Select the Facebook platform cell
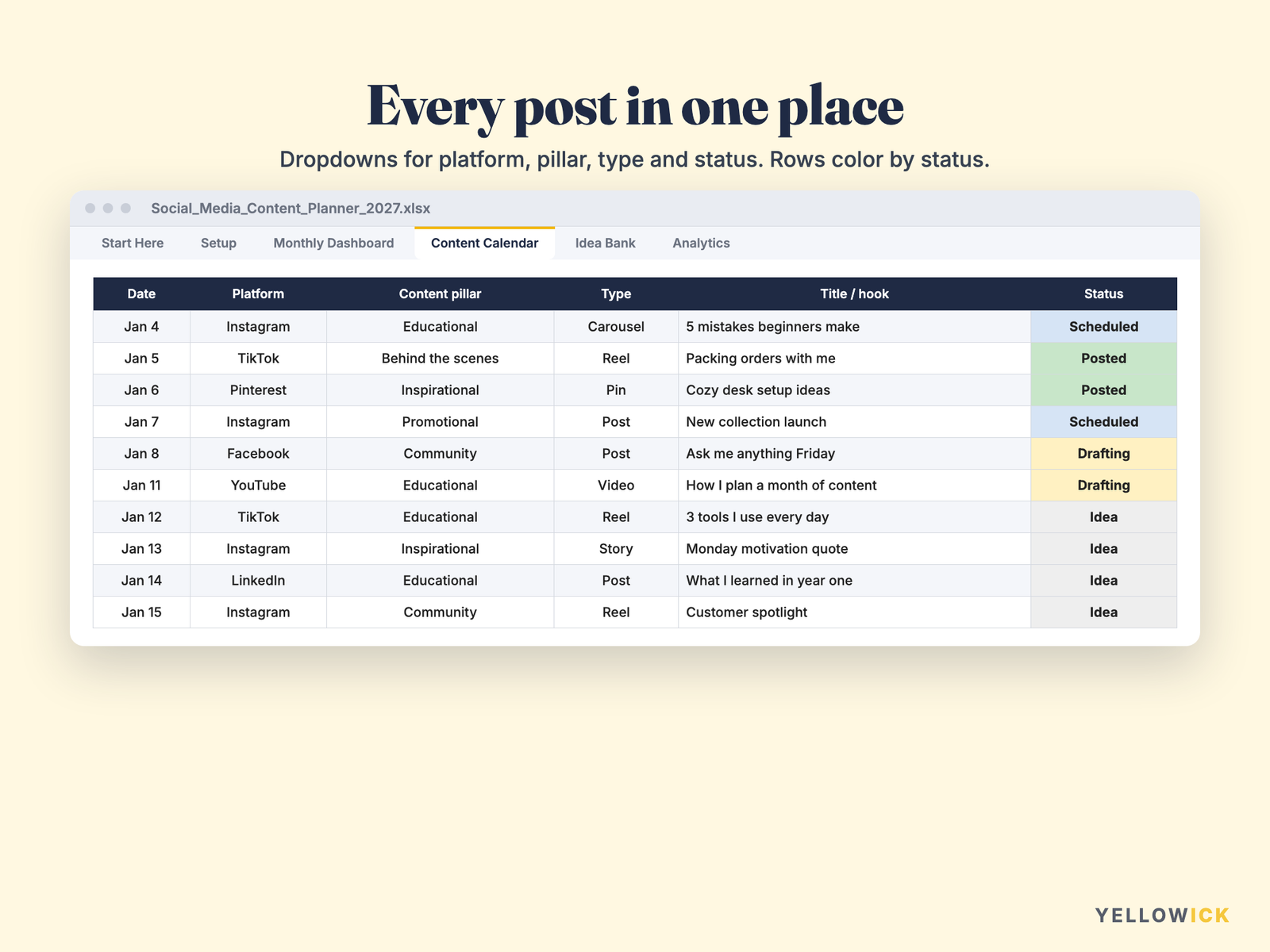 pyautogui.click(x=258, y=454)
